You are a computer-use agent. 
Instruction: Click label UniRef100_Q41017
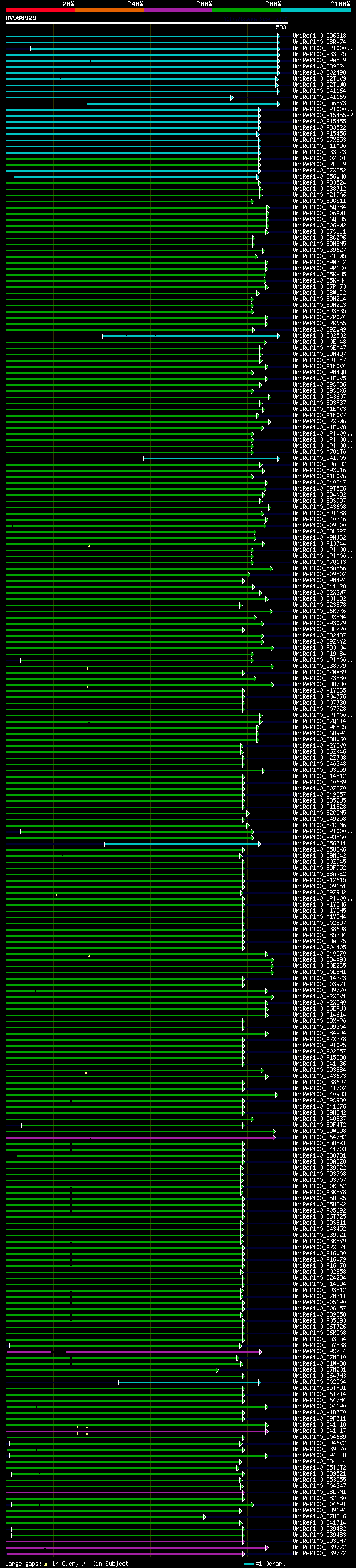point(319,1431)
